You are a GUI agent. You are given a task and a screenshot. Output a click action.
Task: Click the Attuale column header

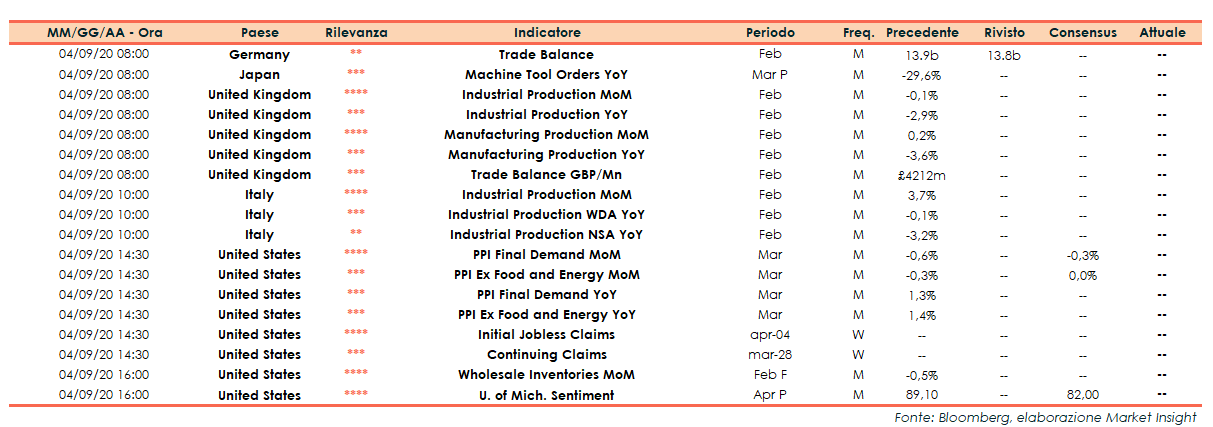(x=1162, y=33)
